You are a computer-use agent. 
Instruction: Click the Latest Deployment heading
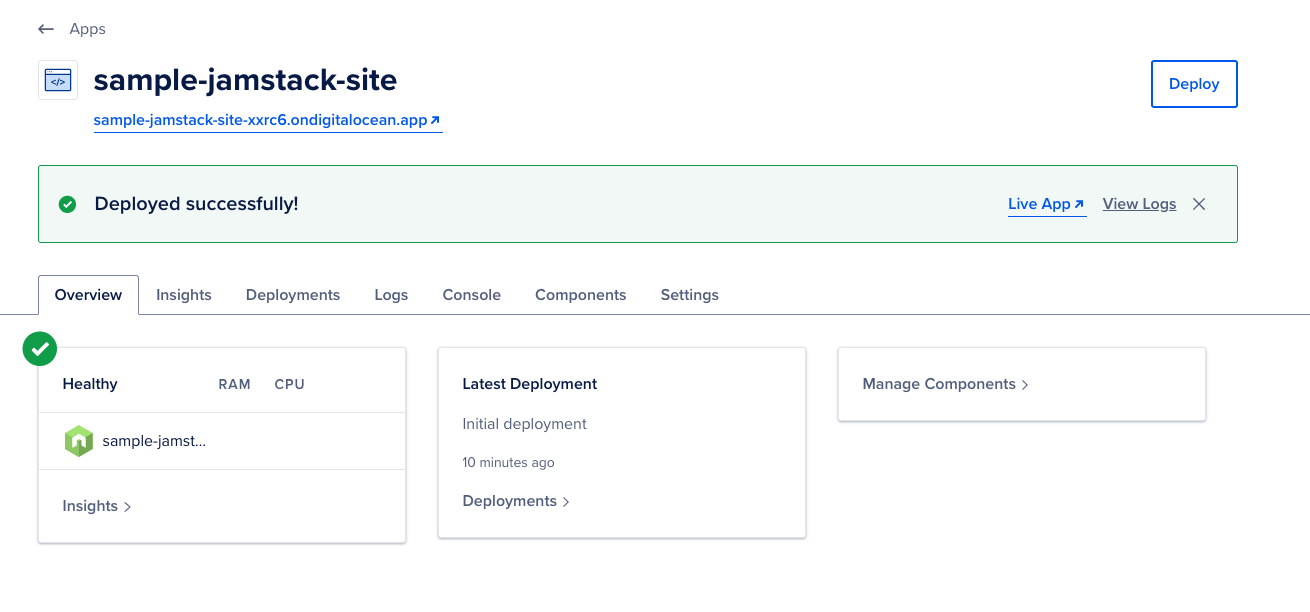pyautogui.click(x=530, y=384)
